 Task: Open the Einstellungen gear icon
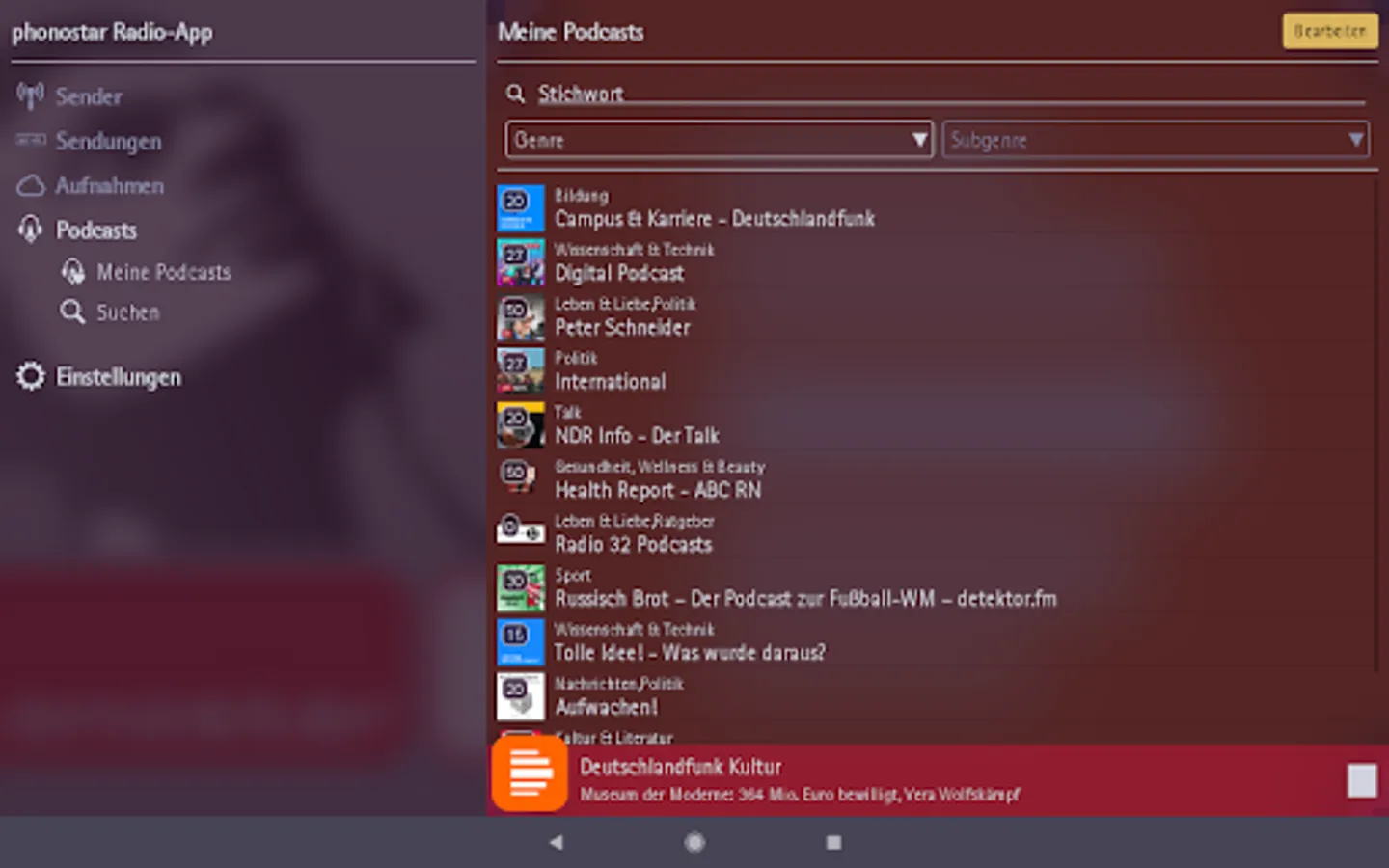(x=30, y=376)
